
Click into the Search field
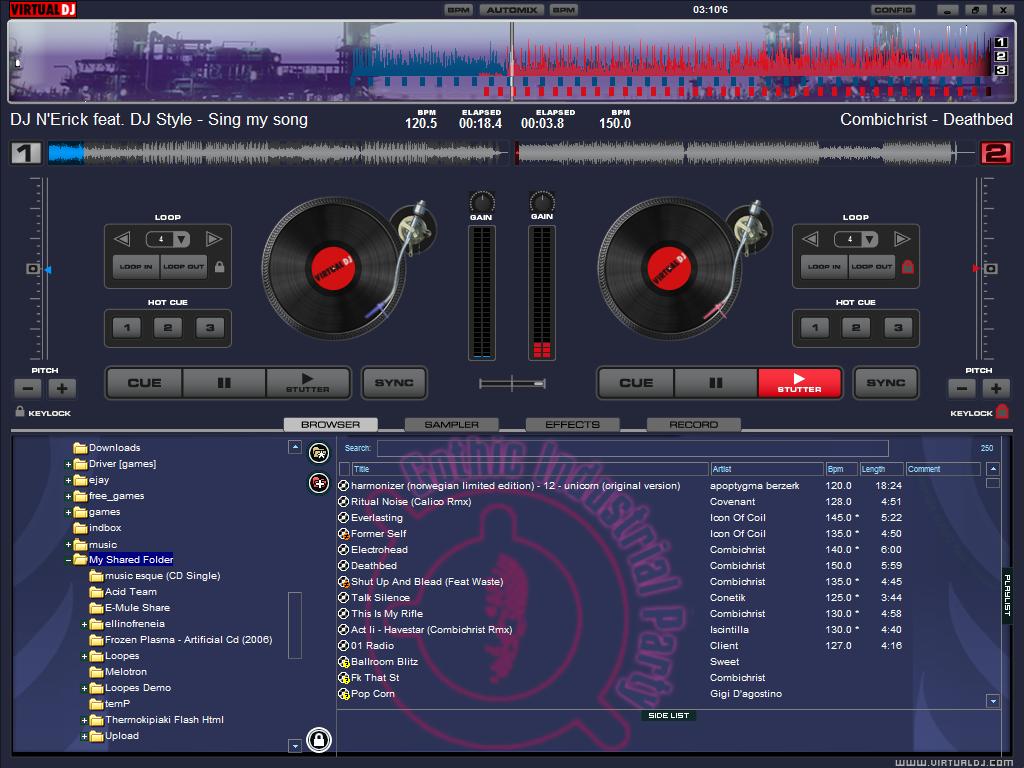[632, 448]
